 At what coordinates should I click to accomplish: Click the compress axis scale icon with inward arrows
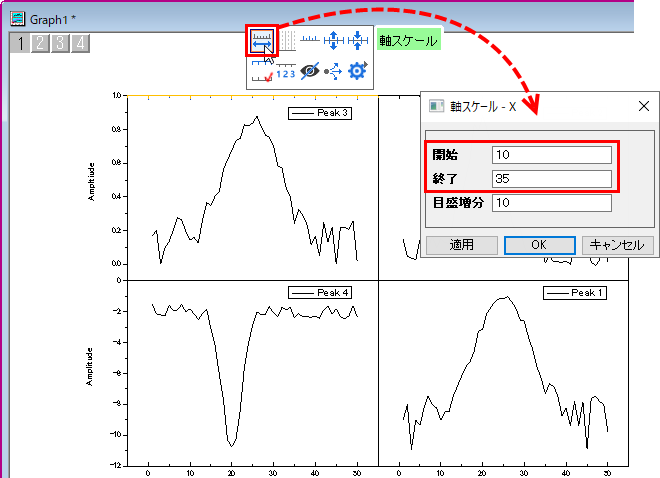[x=358, y=40]
